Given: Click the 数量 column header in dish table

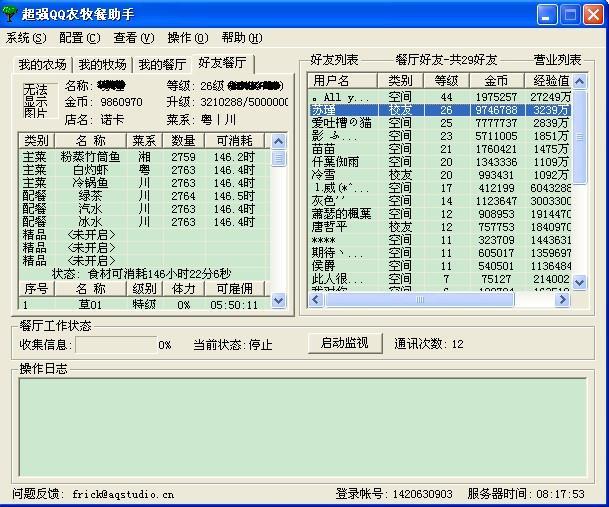Looking at the screenshot, I should [183, 141].
